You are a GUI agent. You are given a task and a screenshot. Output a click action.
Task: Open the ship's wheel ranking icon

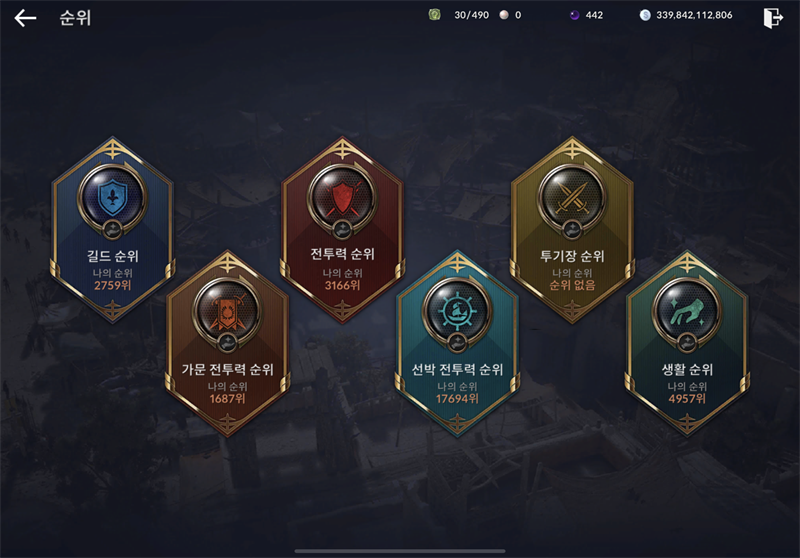(457, 312)
